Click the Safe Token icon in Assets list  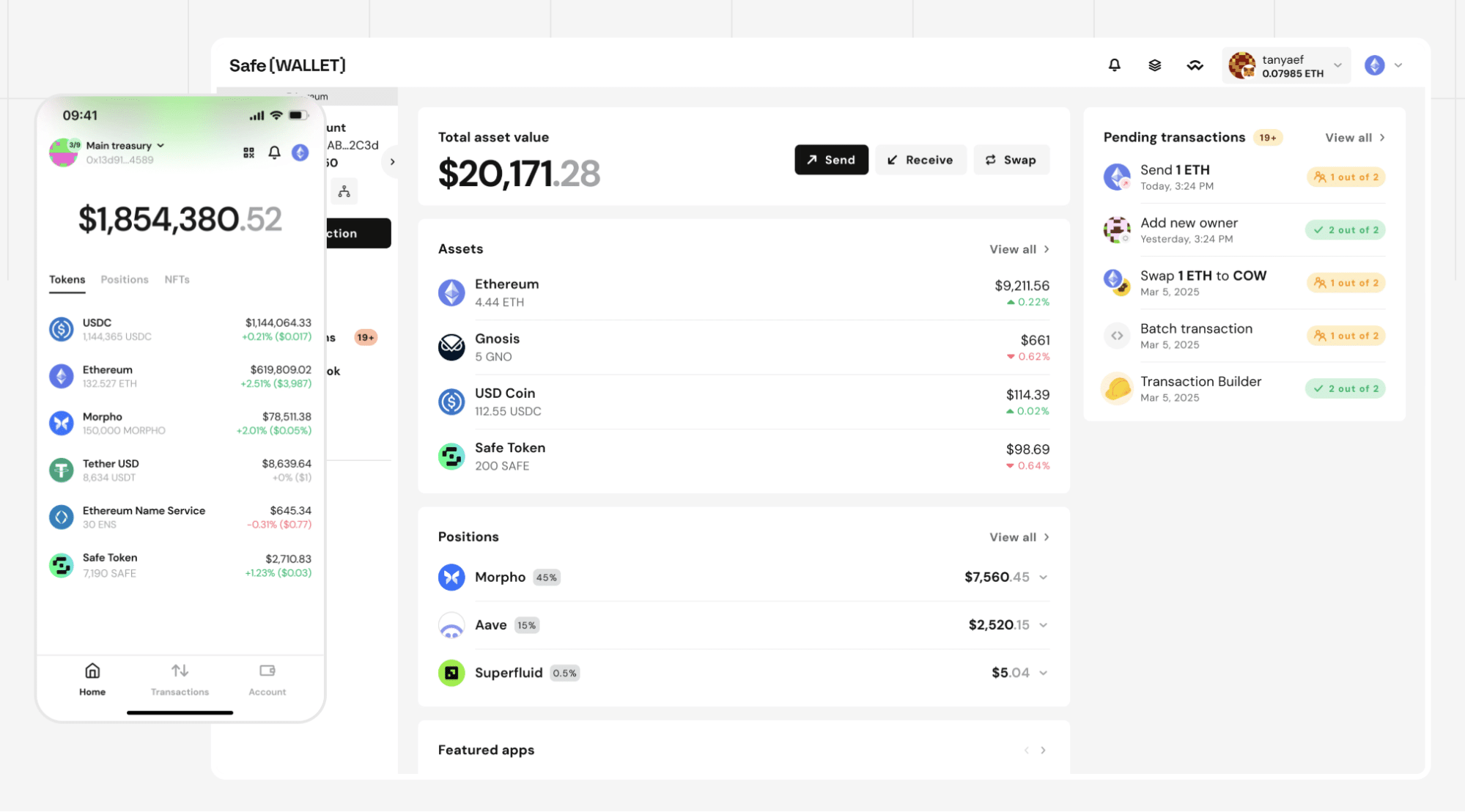(x=451, y=457)
